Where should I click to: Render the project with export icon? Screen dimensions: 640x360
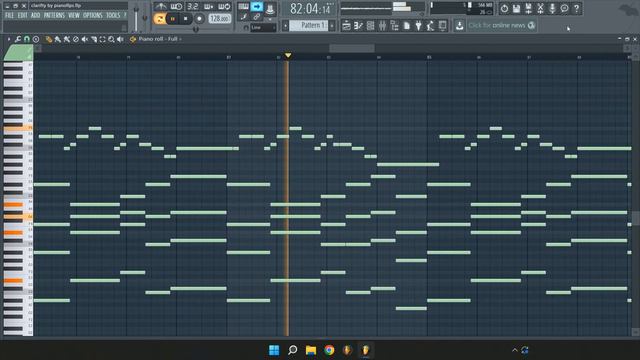[528, 8]
